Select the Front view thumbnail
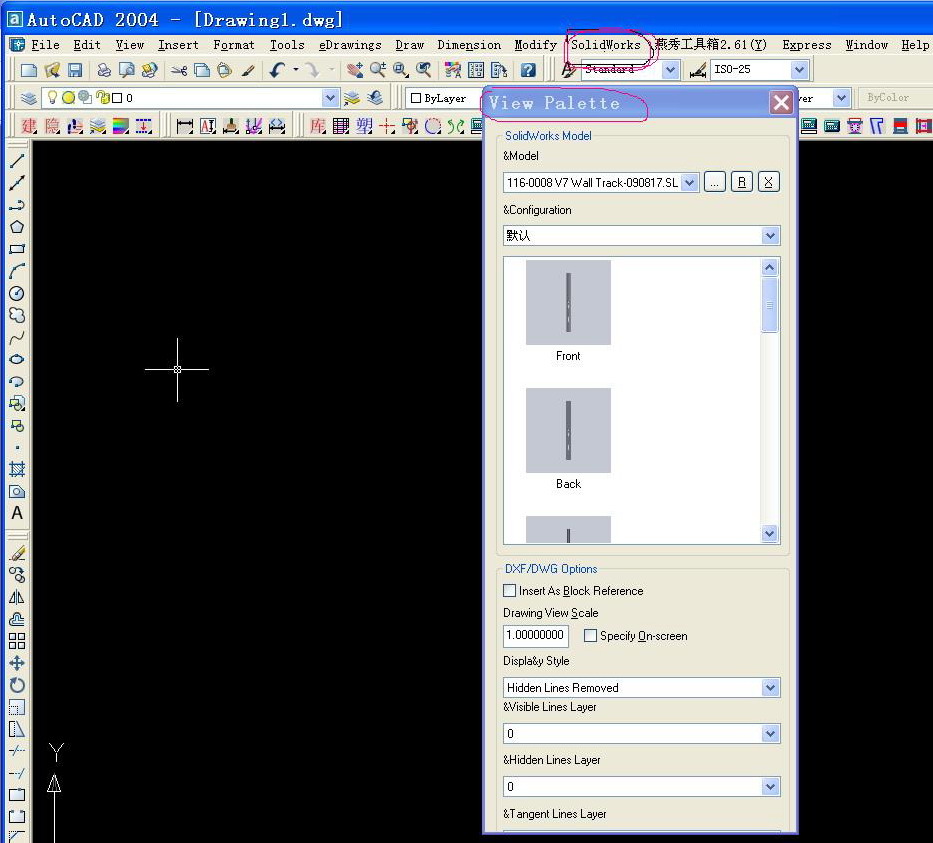The width and height of the screenshot is (933, 843). tap(568, 303)
